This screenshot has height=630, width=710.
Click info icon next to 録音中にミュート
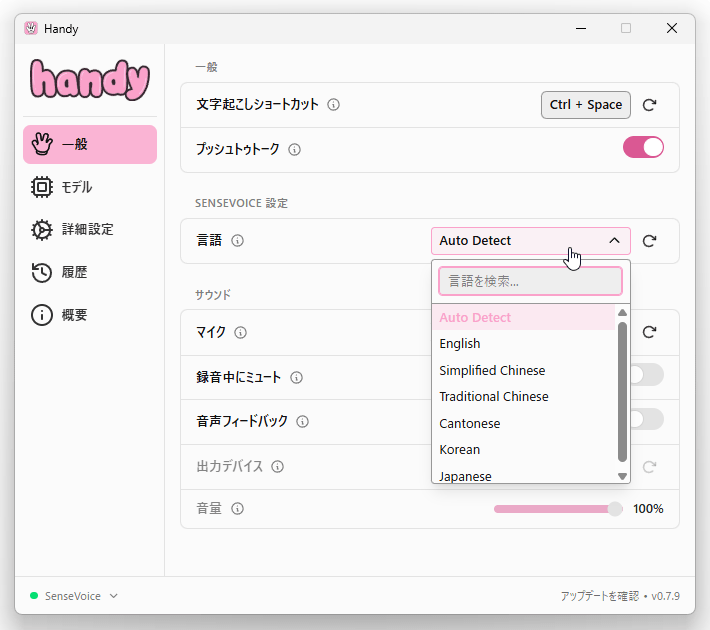pyautogui.click(x=296, y=378)
